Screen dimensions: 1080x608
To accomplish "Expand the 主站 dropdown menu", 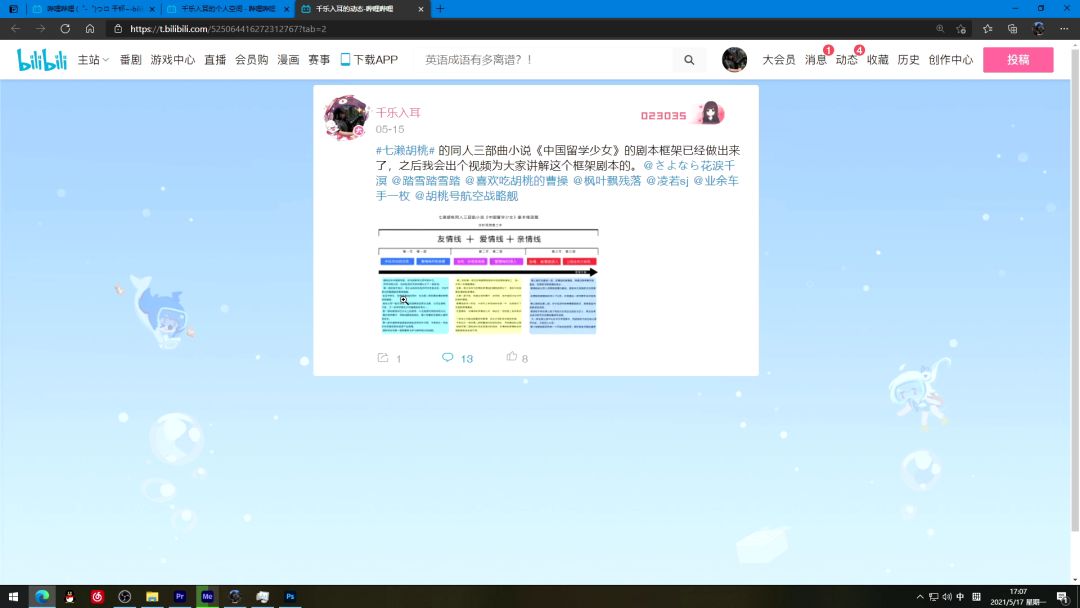I will 93,60.
